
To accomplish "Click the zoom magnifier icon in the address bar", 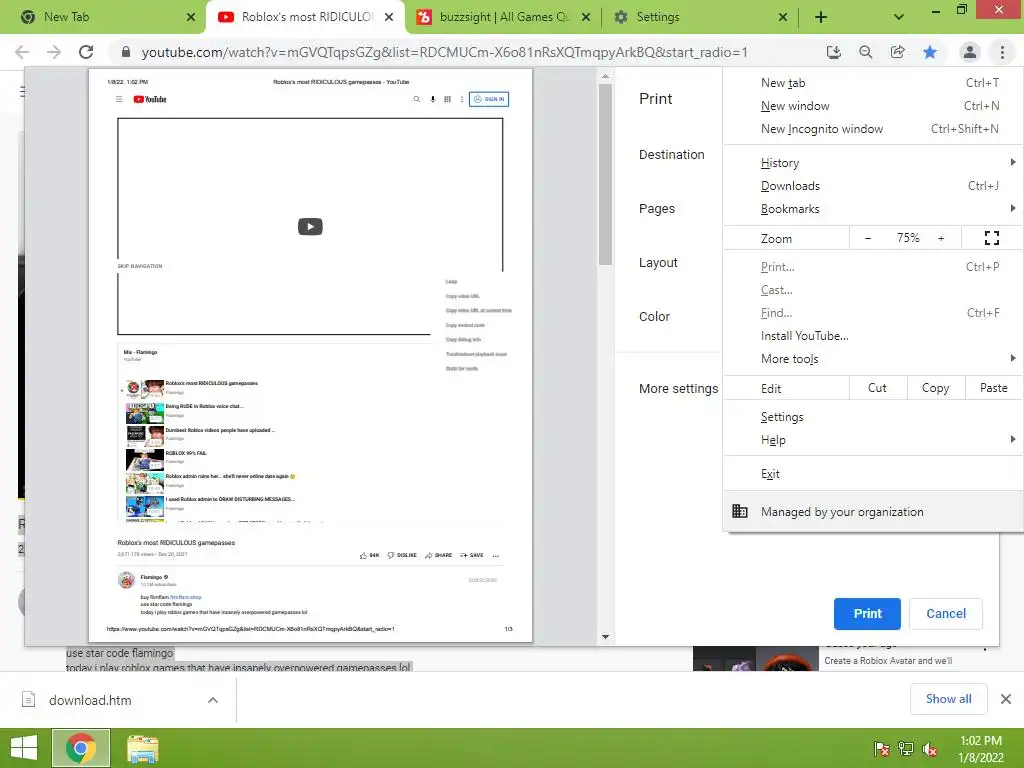I will pos(865,52).
